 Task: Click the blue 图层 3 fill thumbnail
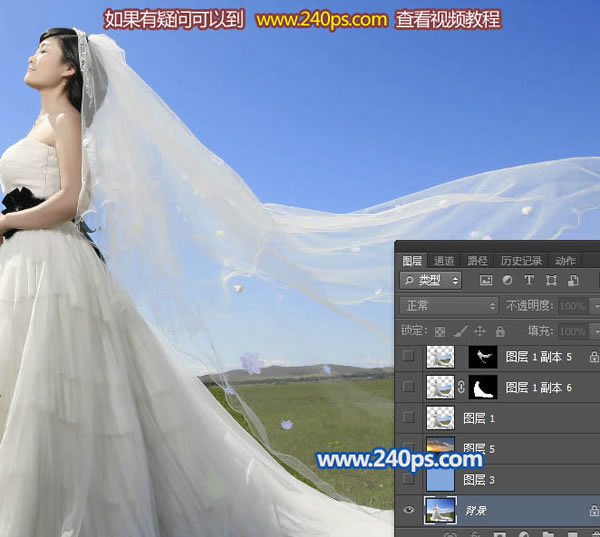[x=440, y=480]
